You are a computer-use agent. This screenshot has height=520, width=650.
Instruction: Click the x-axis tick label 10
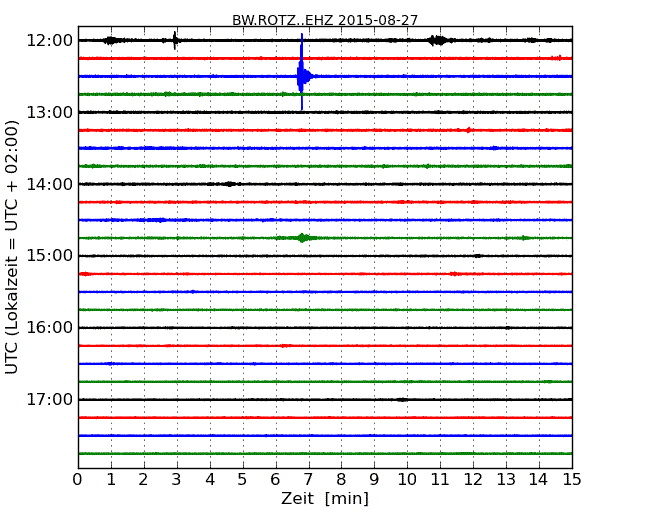tap(407, 480)
